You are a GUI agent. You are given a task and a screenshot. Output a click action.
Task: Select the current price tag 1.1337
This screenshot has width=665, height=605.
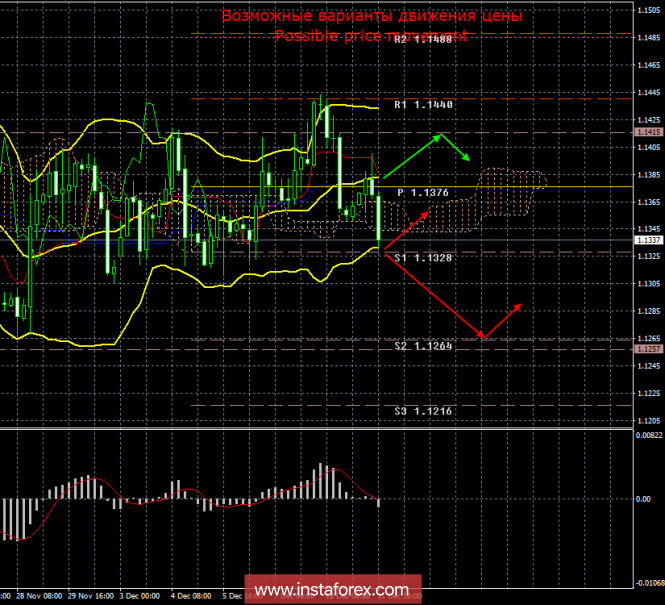coord(647,240)
